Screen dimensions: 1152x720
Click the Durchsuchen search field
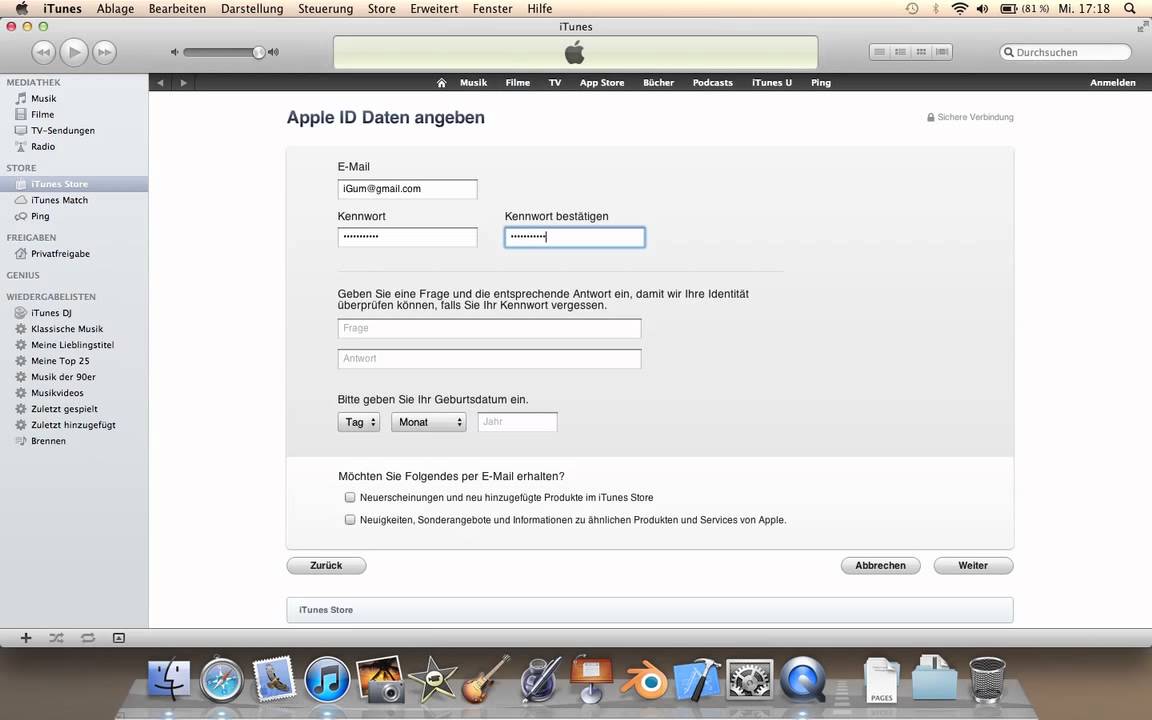tap(1065, 52)
